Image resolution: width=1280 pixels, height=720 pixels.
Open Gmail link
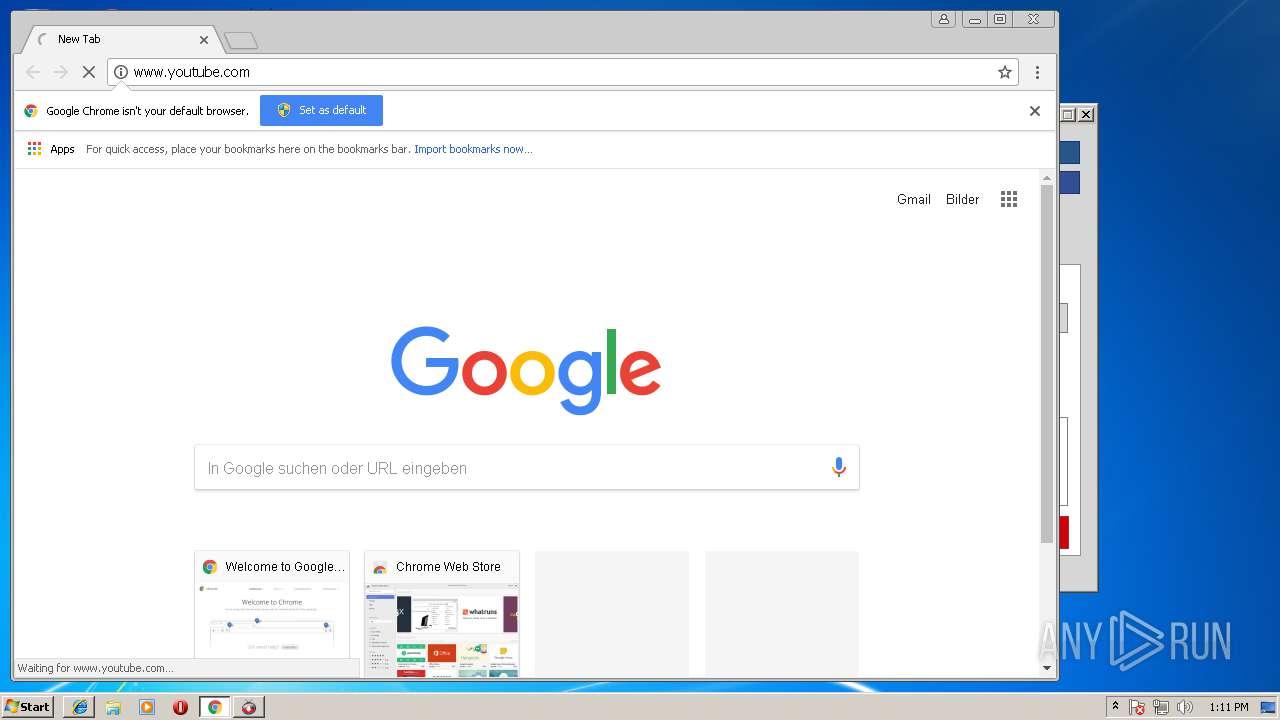[914, 199]
